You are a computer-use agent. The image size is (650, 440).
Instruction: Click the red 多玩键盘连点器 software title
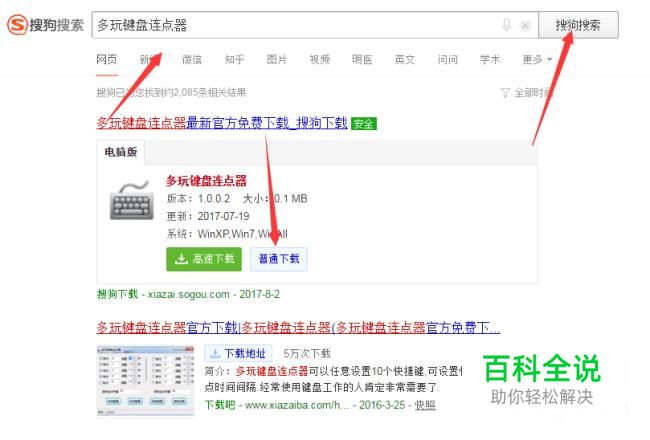(206, 181)
